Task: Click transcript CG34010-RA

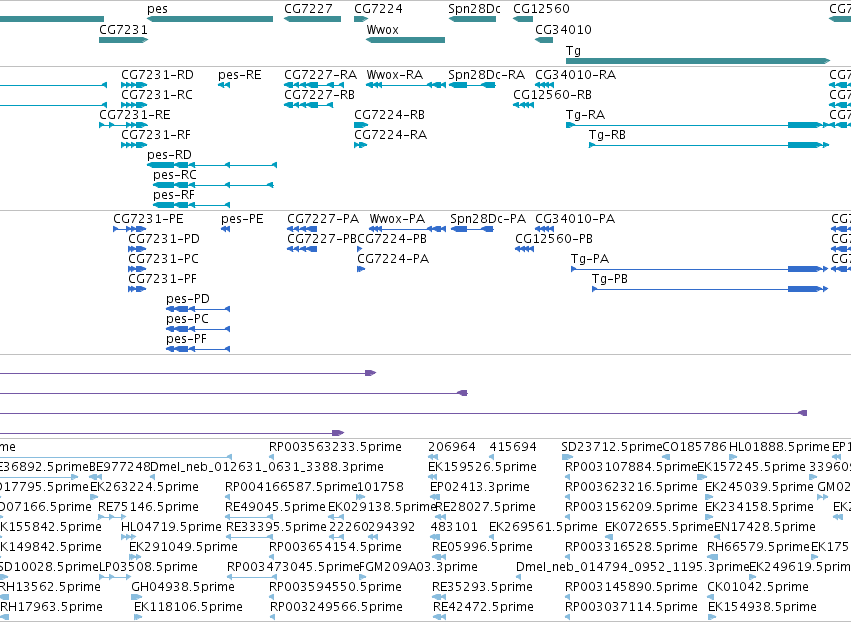Action: tap(576, 74)
